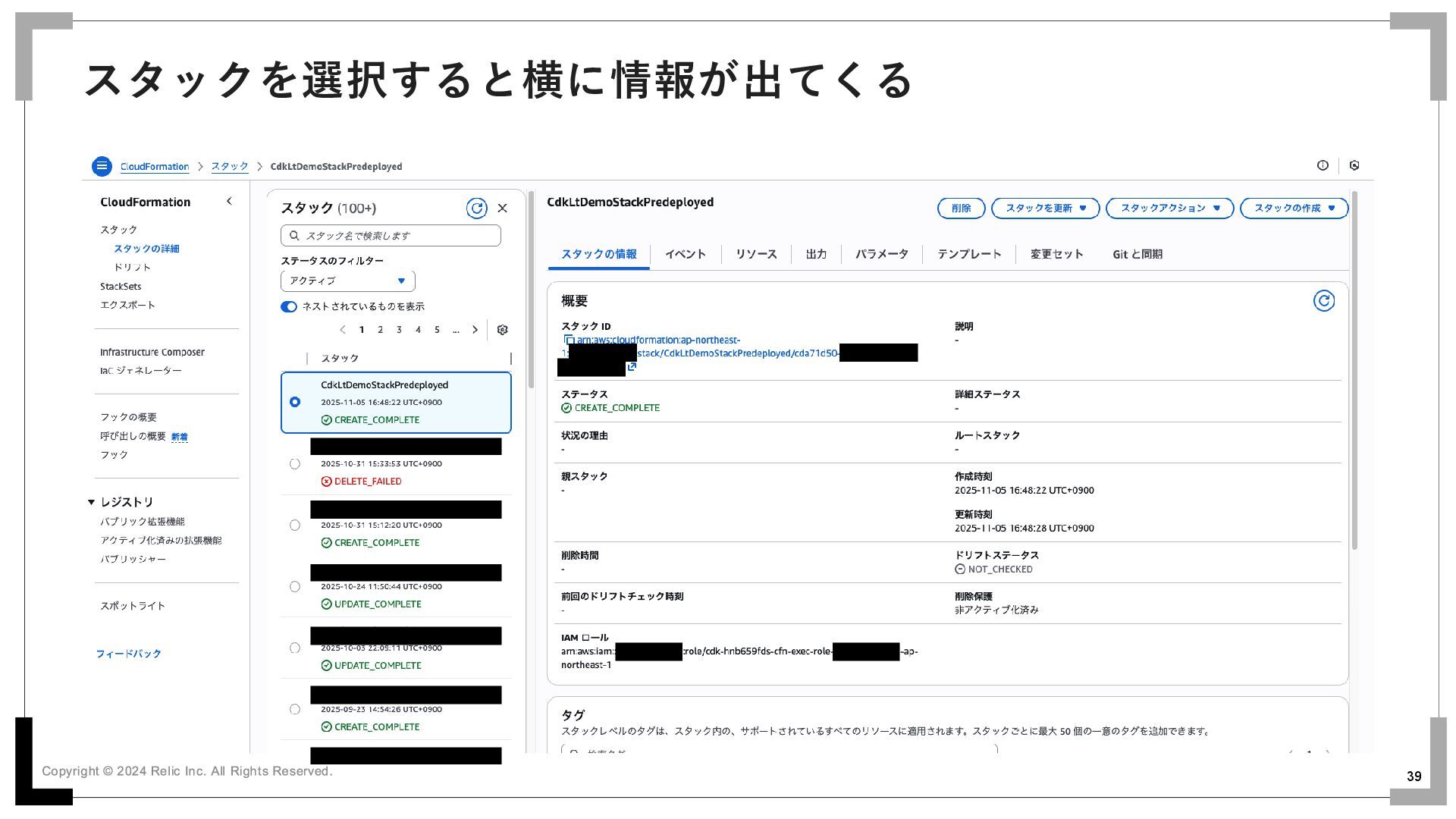Select stack created 2025-10-24 radio button

(x=295, y=587)
